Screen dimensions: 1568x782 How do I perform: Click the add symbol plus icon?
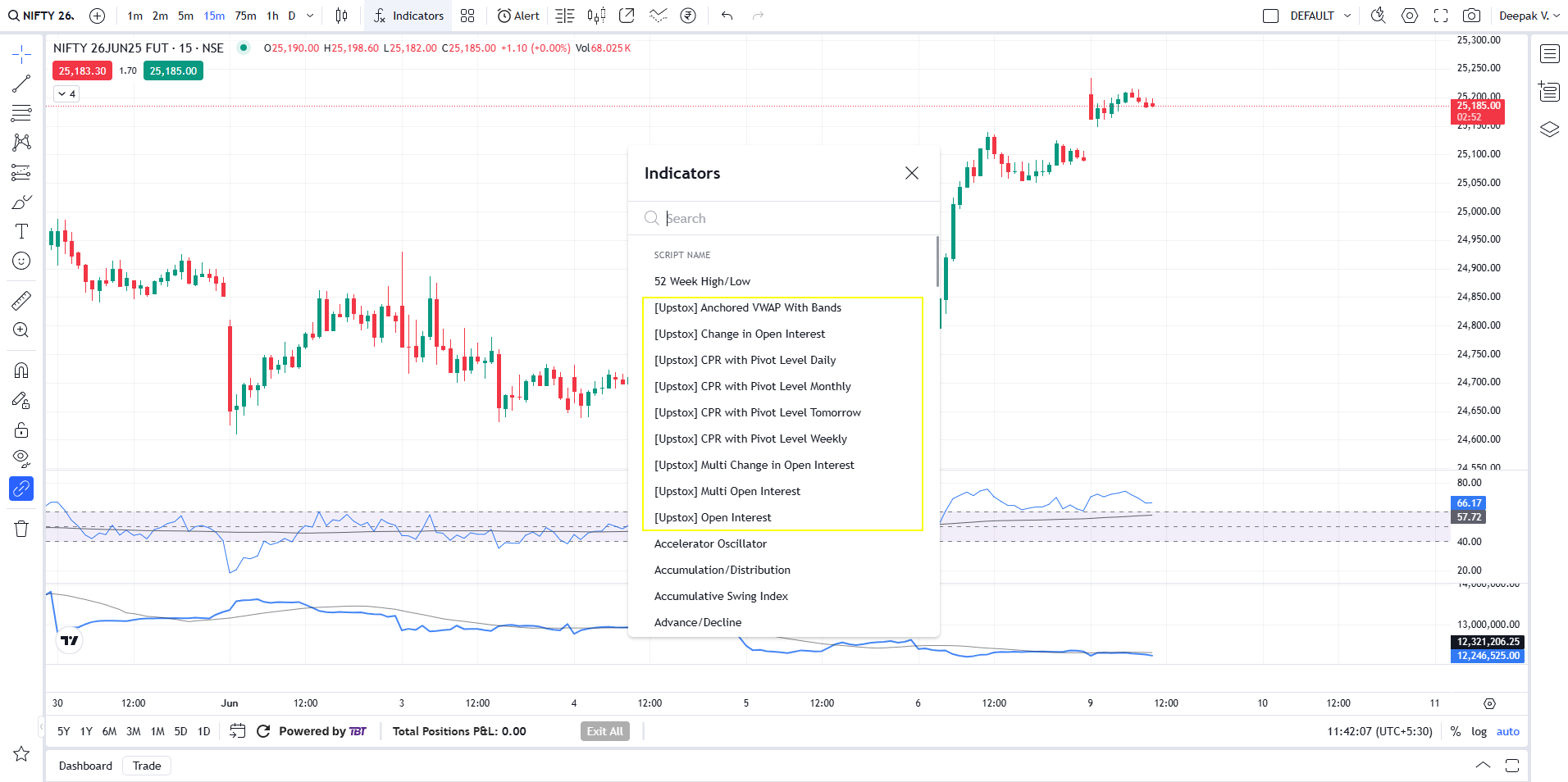tap(97, 16)
